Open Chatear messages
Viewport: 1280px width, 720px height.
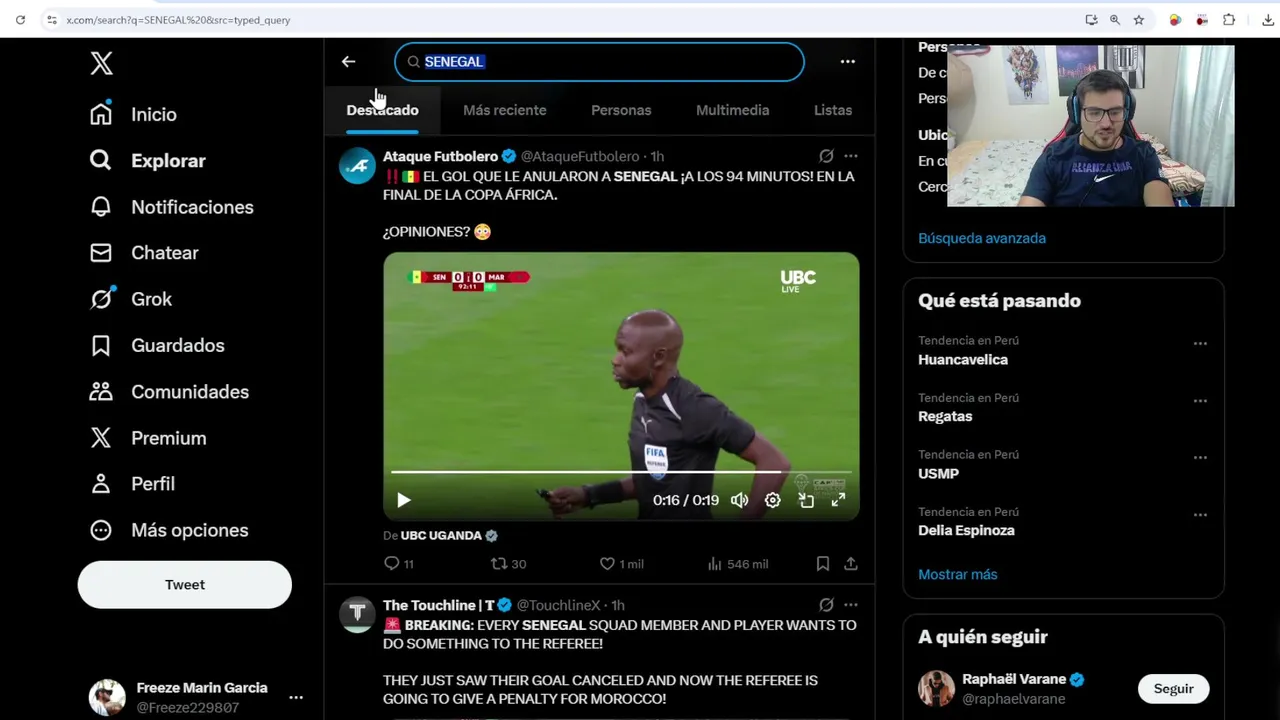144,253
